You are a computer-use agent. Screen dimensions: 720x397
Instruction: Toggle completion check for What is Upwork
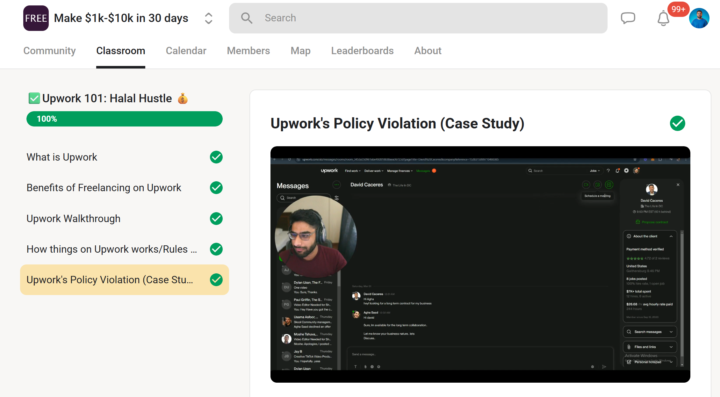click(x=216, y=157)
